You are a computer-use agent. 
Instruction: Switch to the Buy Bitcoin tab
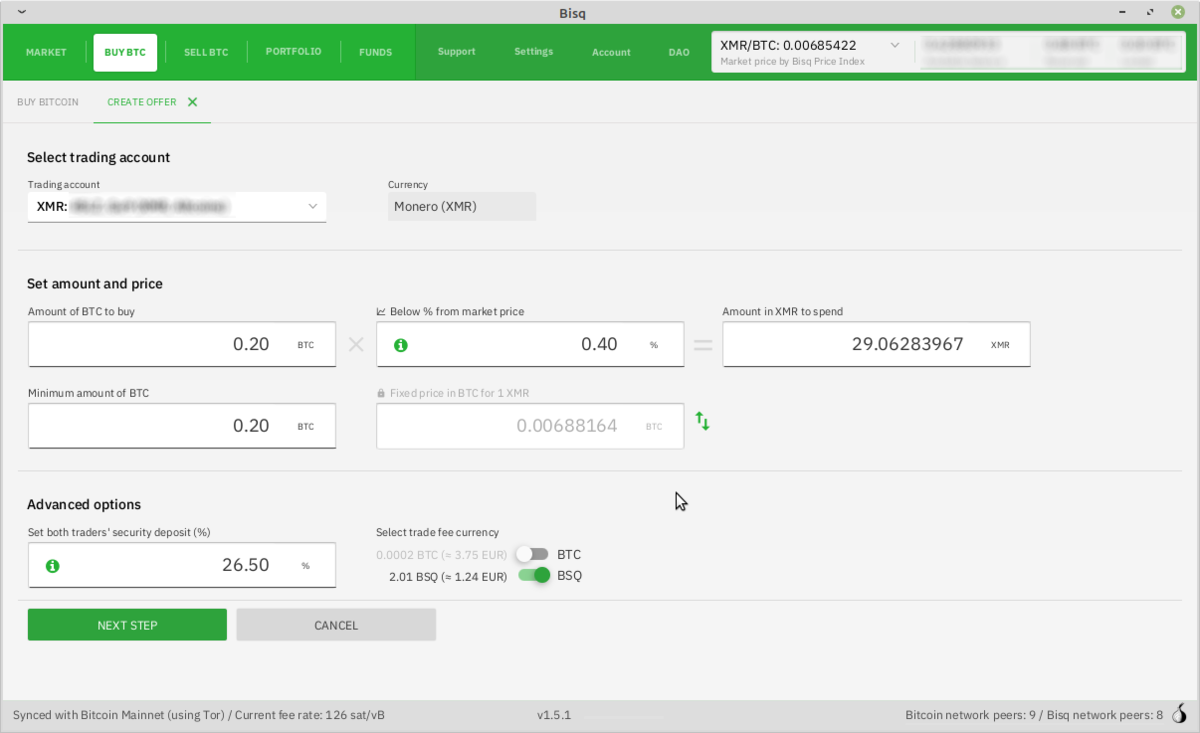click(48, 102)
